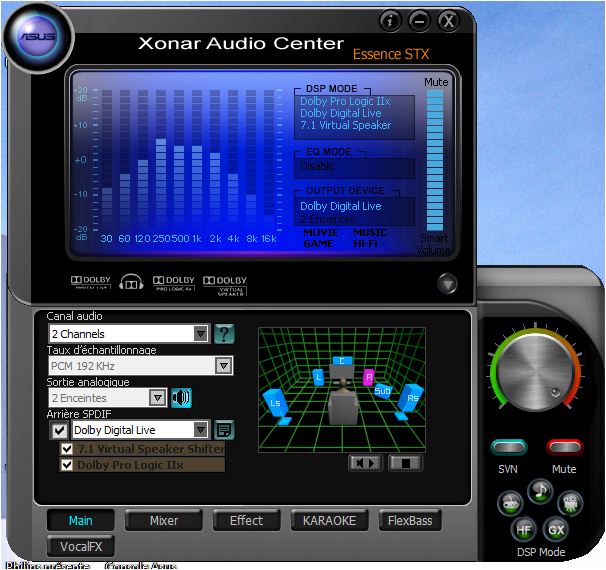Screen dimensions: 606x570
Task: Switch to the FlexBass tab
Action: coord(410,521)
